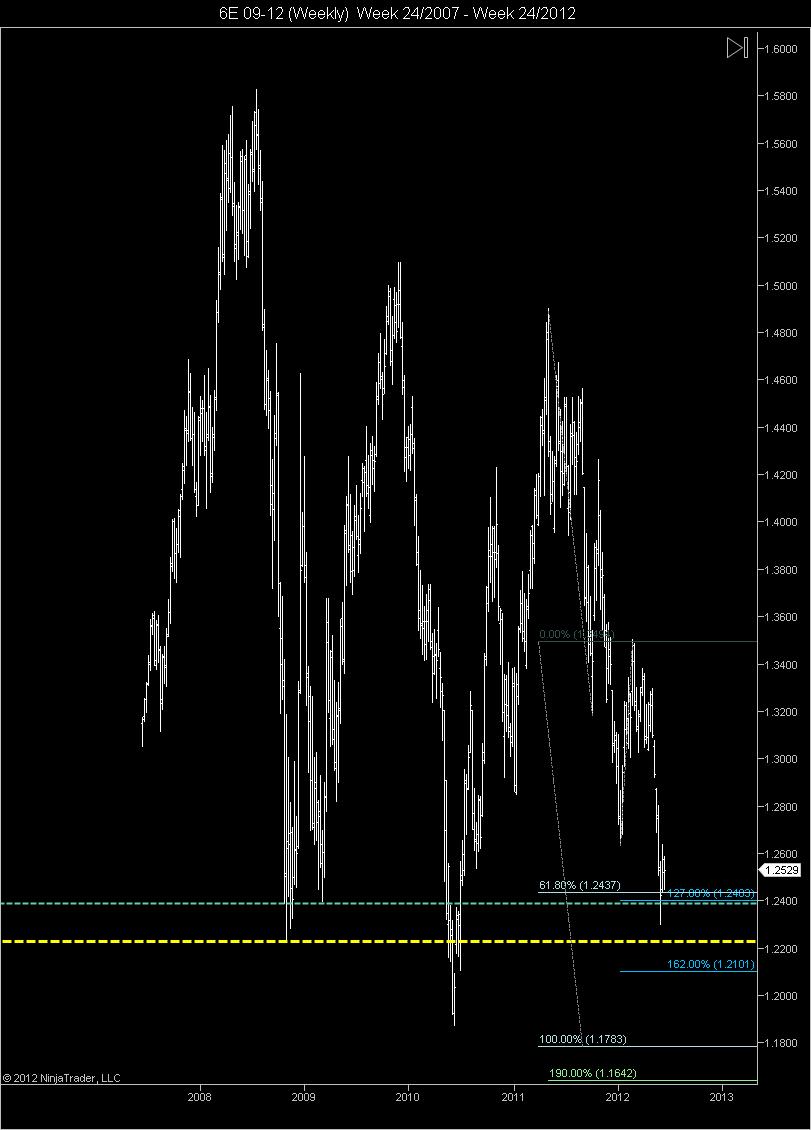Click the 1.3000 price axis label
This screenshot has height=1130, width=811.
pyautogui.click(x=781, y=759)
